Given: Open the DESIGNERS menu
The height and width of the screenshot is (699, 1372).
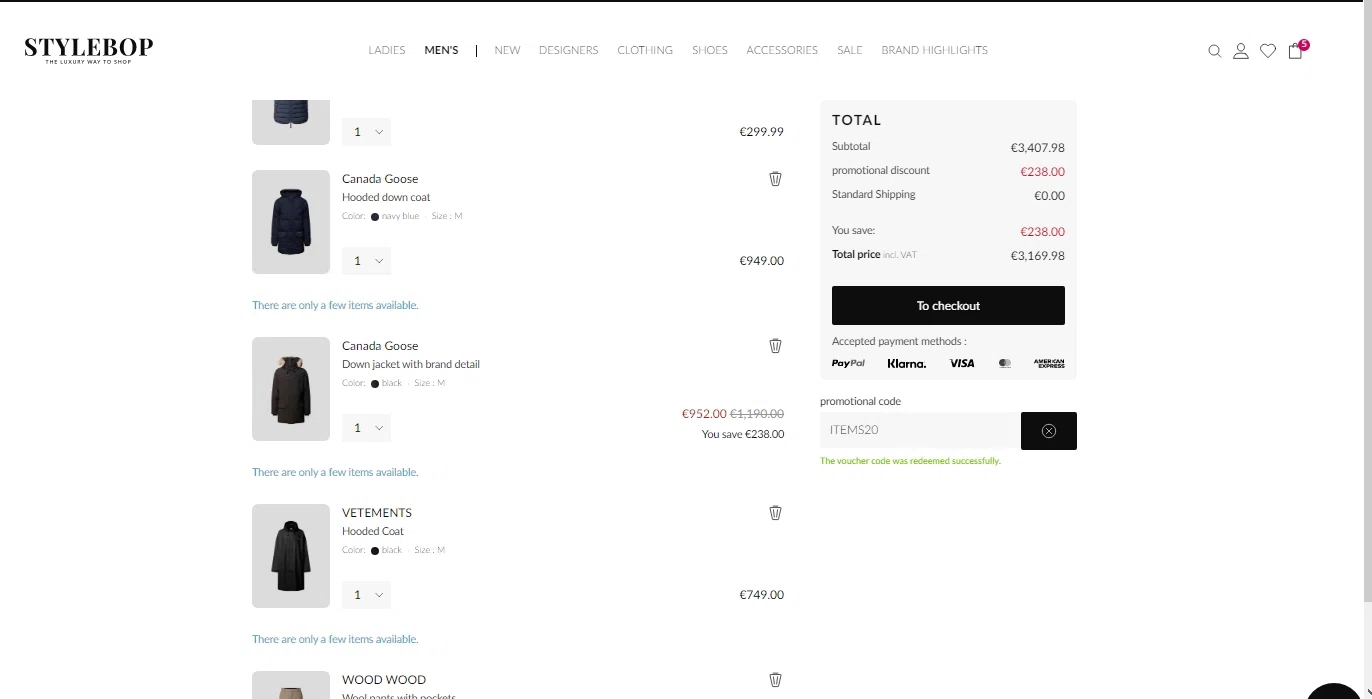Looking at the screenshot, I should pyautogui.click(x=568, y=50).
